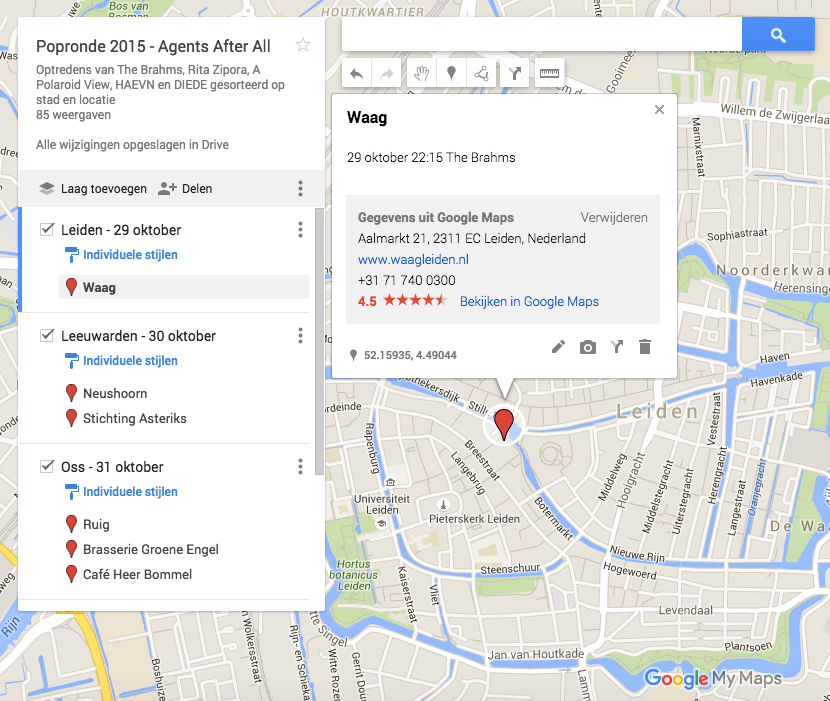830x701 pixels.
Task: Click the Universiteit Leiden map label
Action: pos(382,504)
